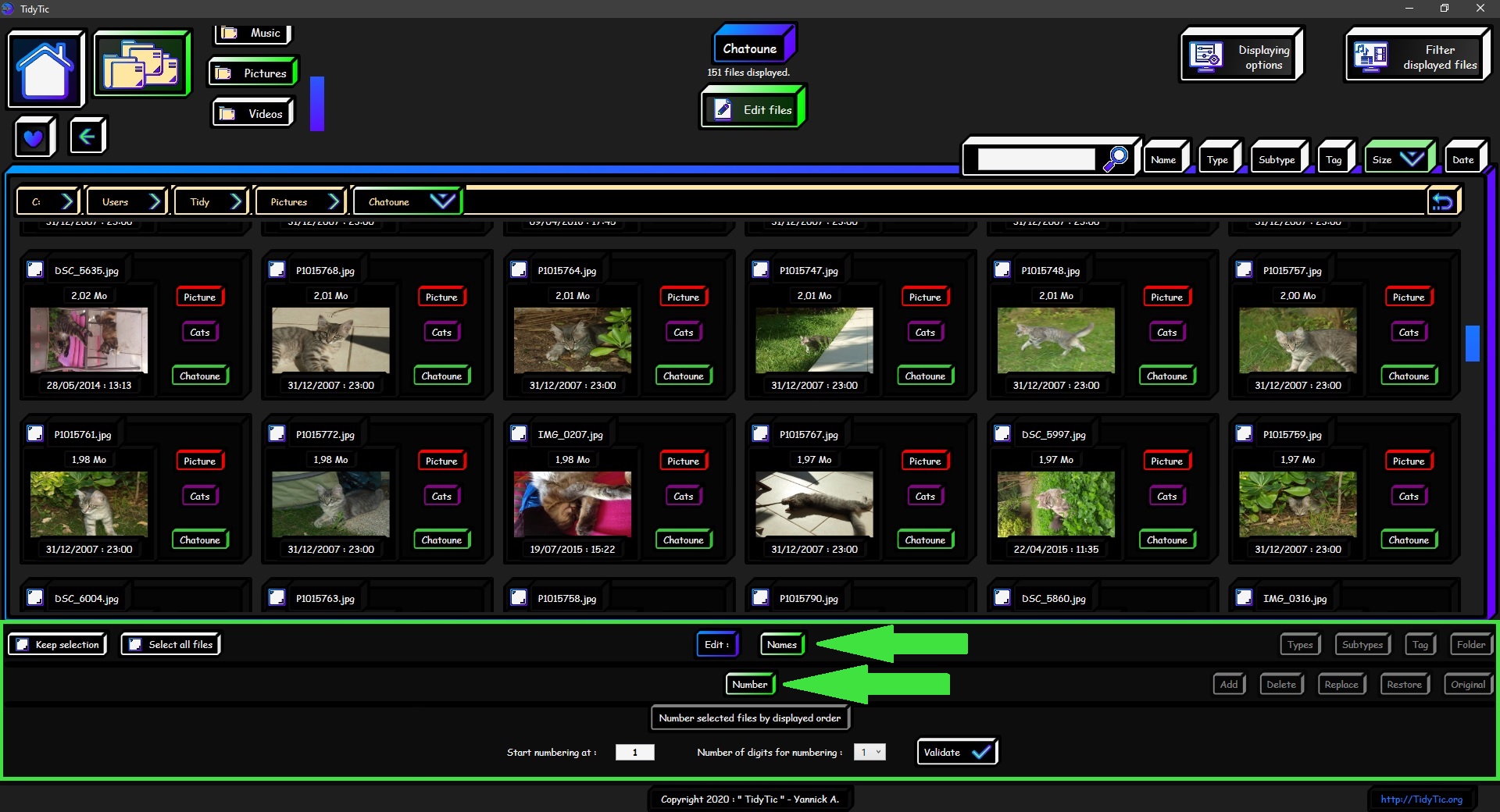Click the magnifier search icon
Viewport: 1500px width, 812px height.
pyautogui.click(x=1116, y=158)
